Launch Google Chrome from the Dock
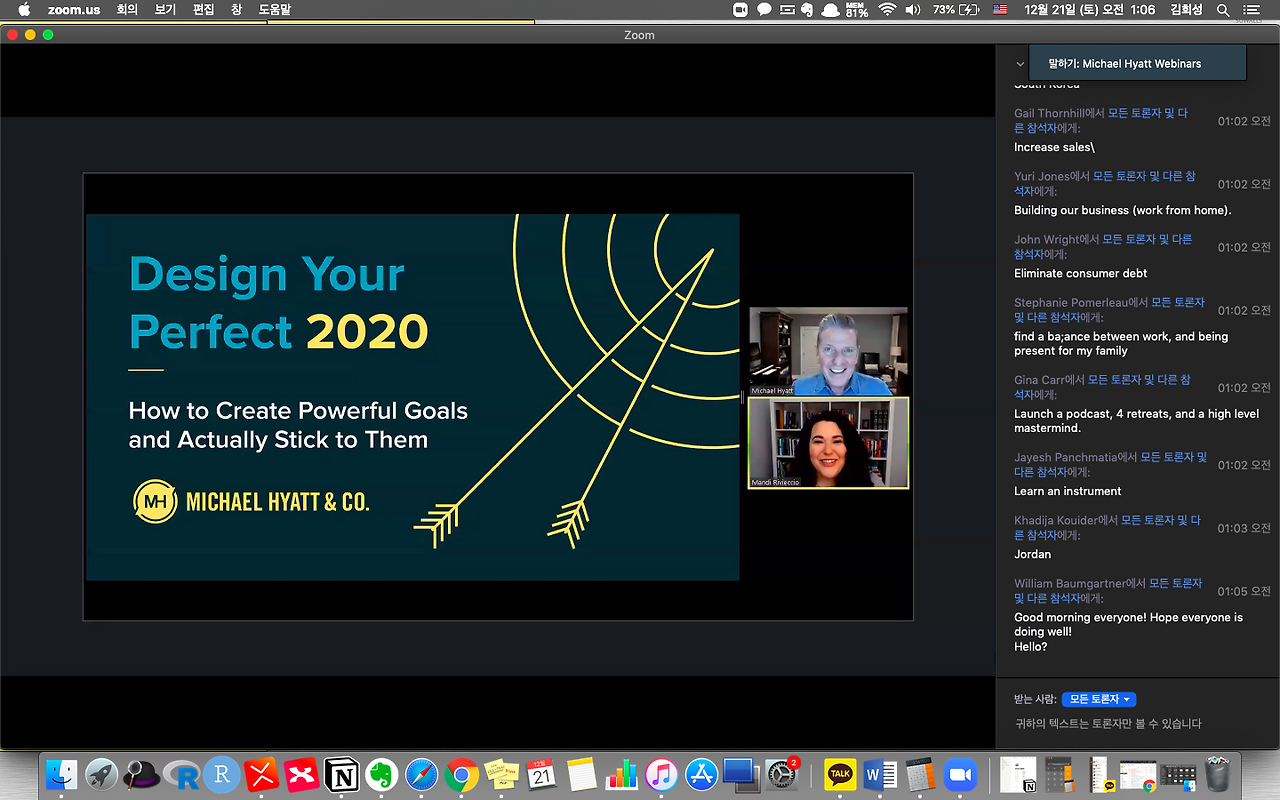This screenshot has height=800, width=1280. click(x=462, y=774)
